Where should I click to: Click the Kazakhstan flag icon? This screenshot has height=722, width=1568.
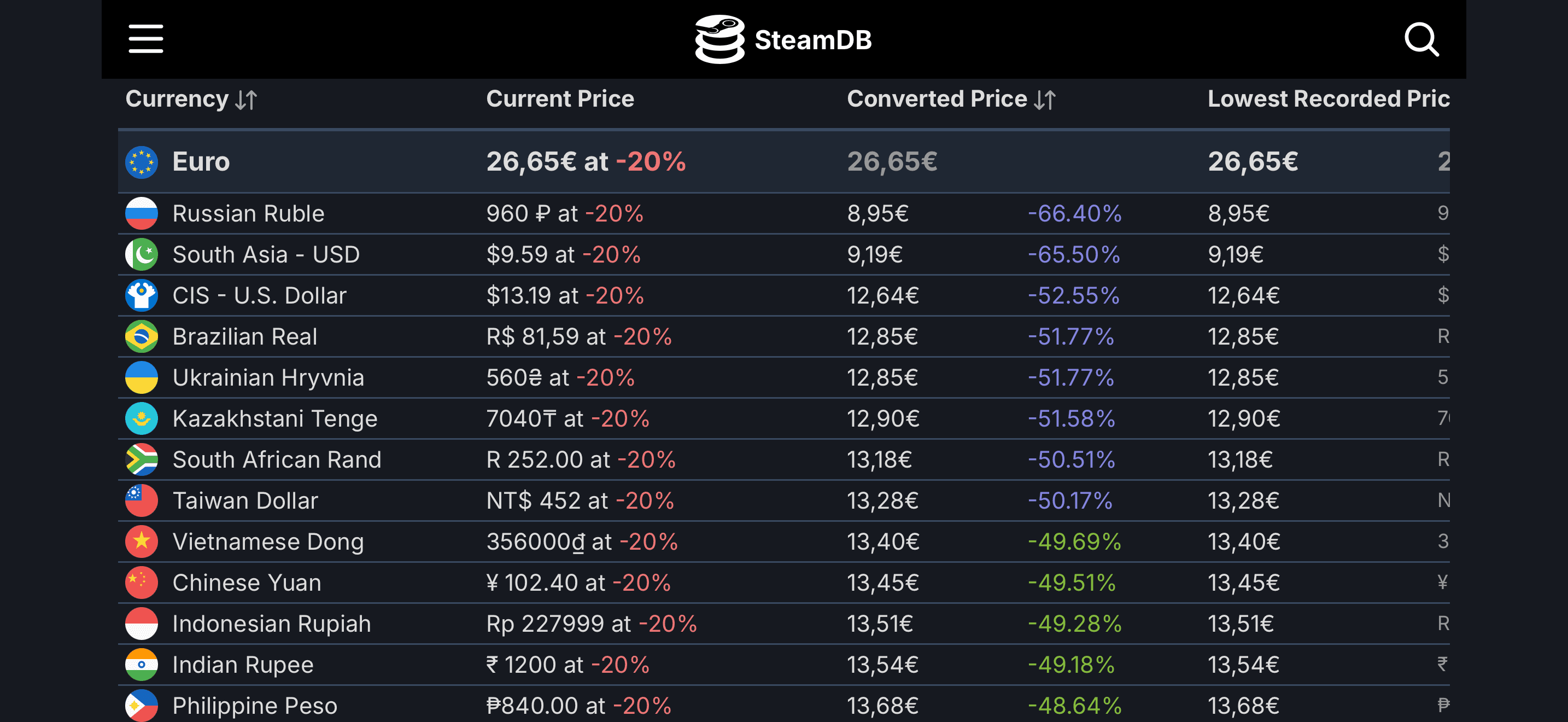coord(141,419)
